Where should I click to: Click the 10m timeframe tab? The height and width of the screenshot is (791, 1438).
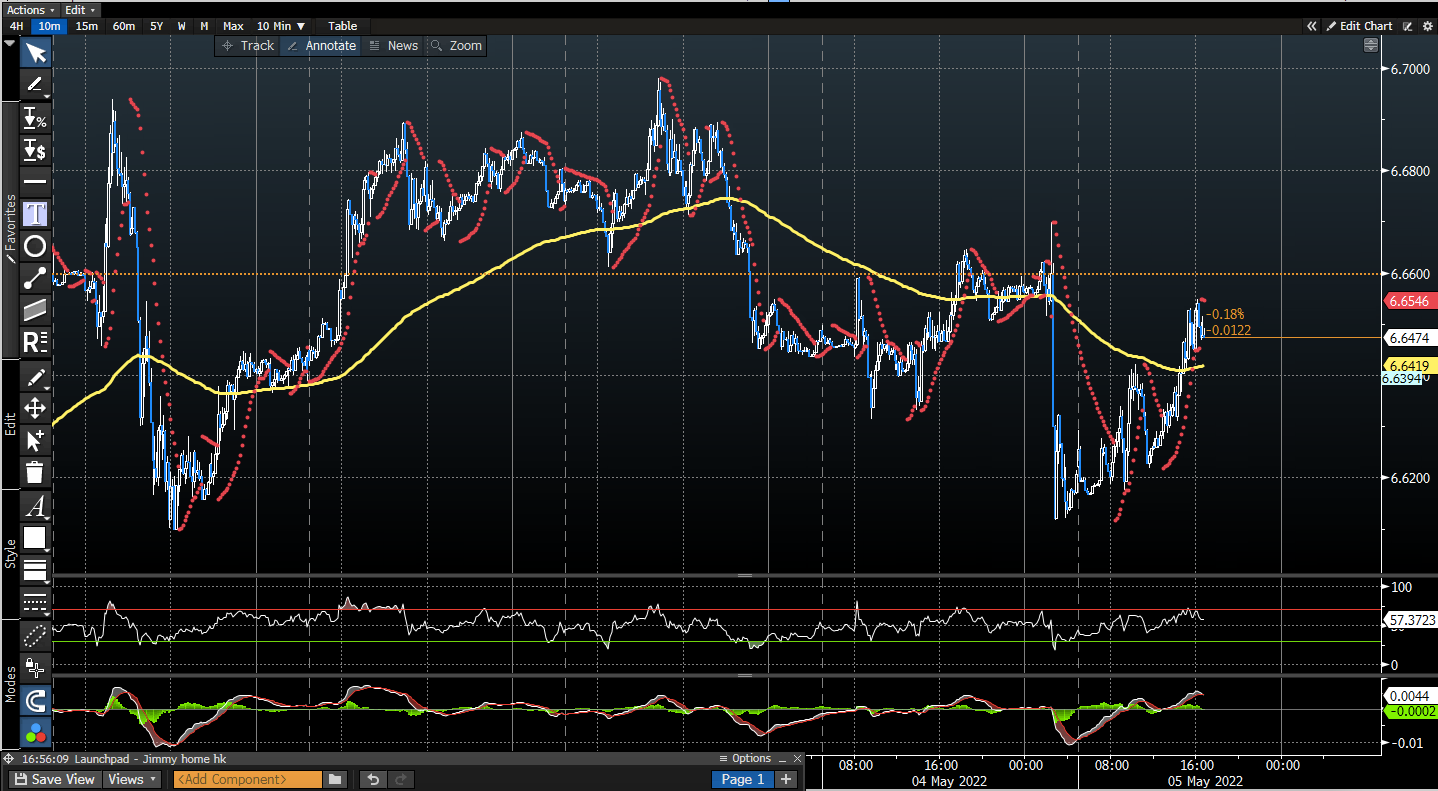pyautogui.click(x=49, y=26)
